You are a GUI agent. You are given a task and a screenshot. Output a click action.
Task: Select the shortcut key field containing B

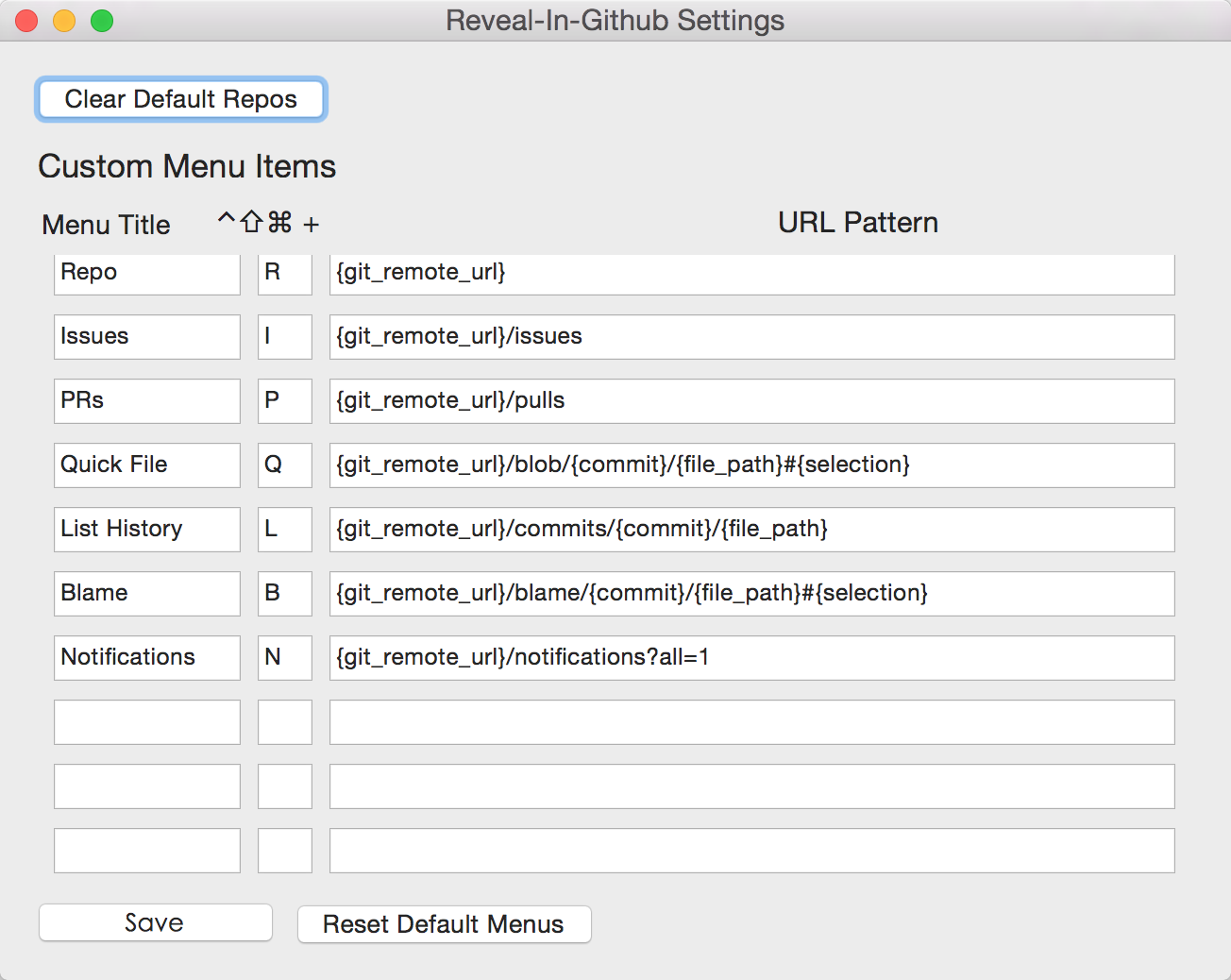tap(284, 594)
